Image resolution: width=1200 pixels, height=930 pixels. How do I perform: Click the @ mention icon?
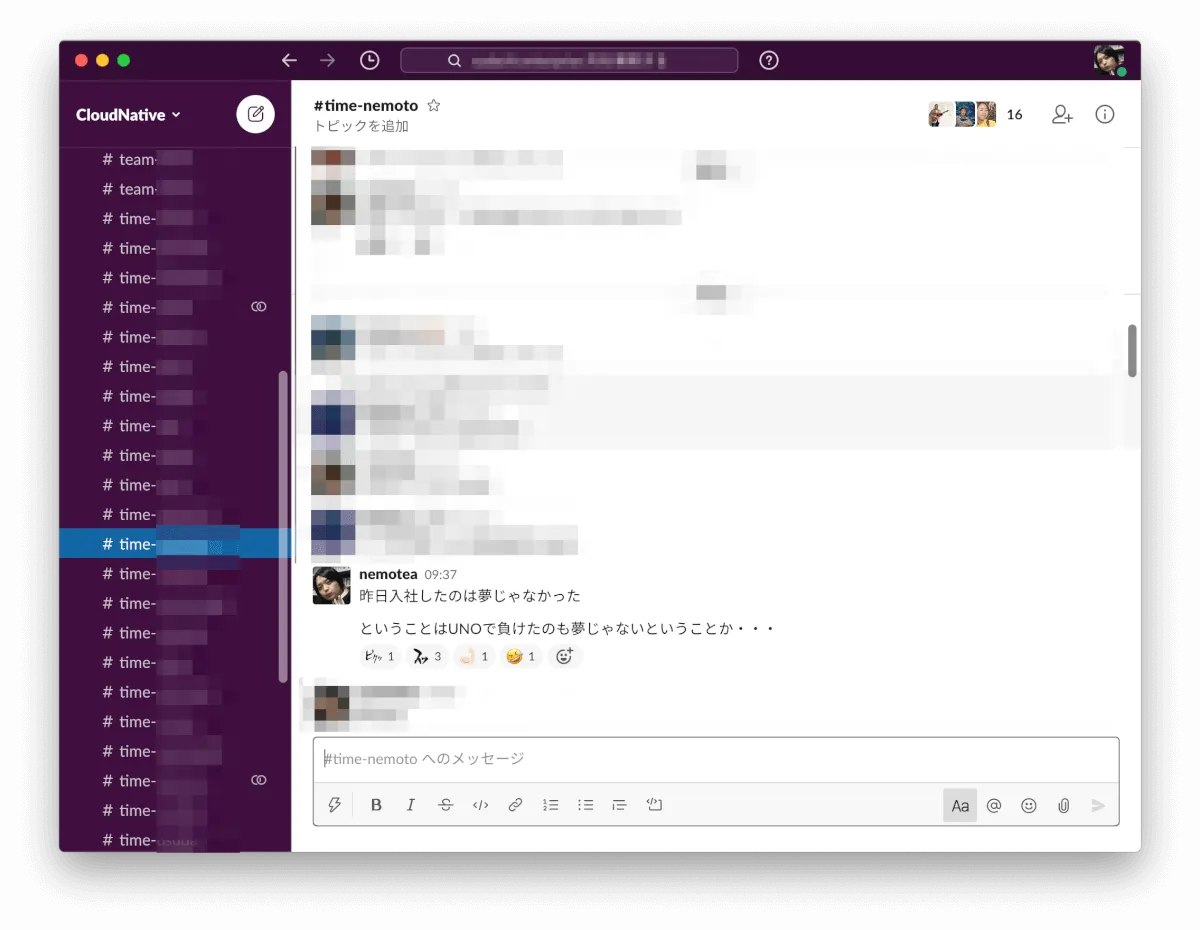994,805
